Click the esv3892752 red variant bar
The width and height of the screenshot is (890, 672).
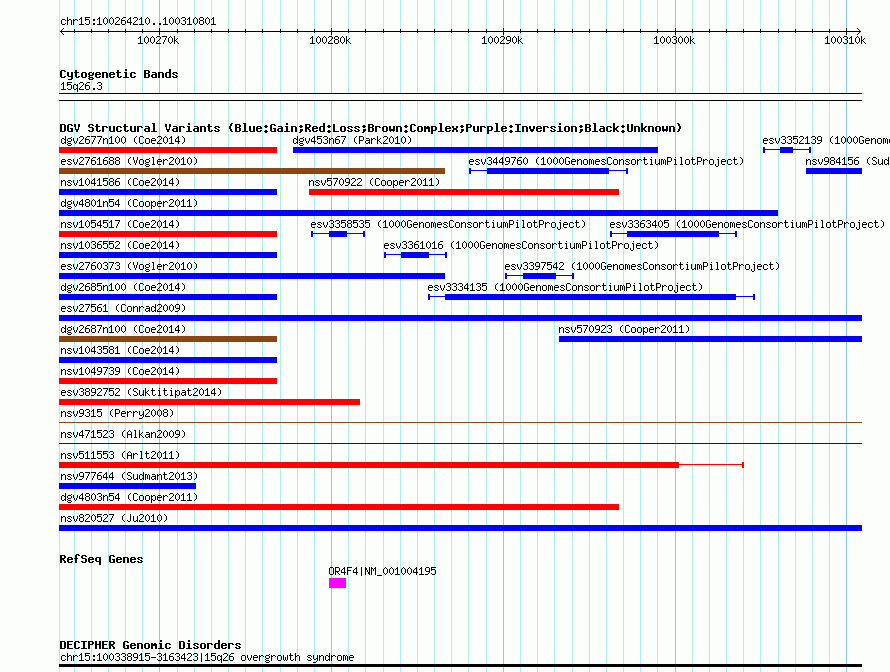tap(209, 402)
